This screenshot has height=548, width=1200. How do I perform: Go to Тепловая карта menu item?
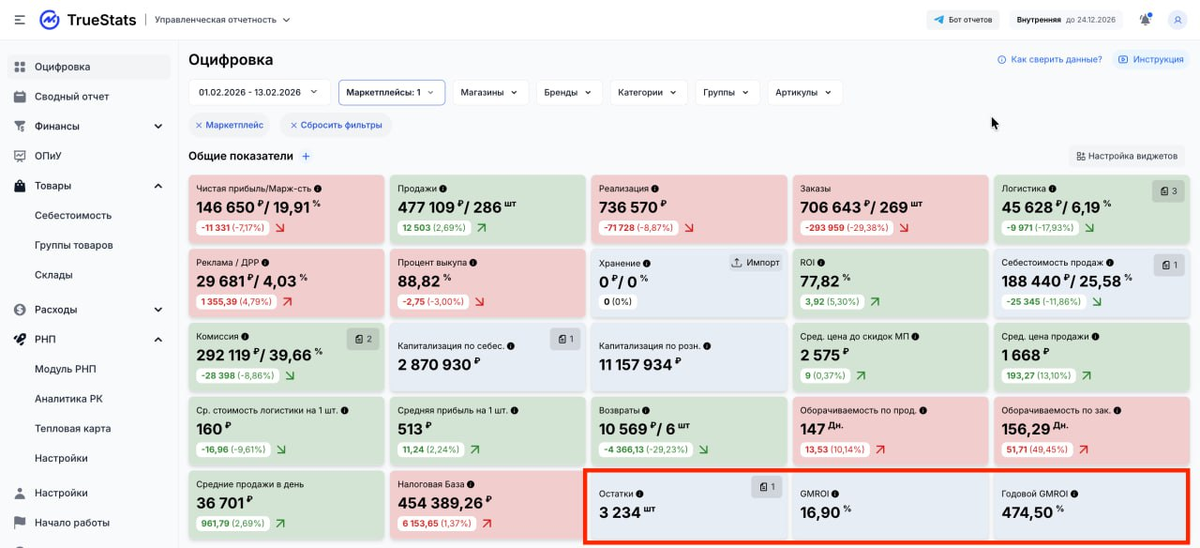coord(74,428)
